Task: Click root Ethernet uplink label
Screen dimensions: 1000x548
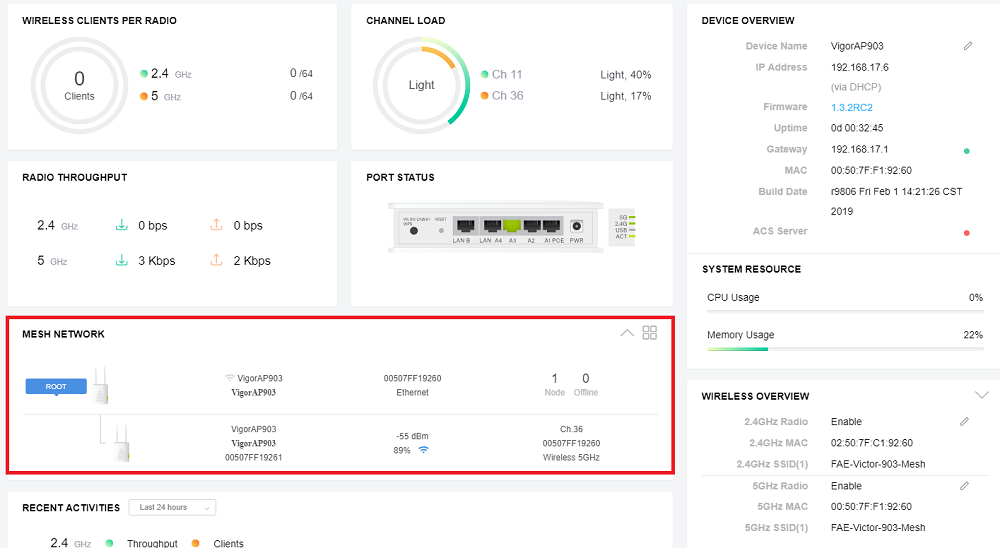Action: click(x=413, y=392)
